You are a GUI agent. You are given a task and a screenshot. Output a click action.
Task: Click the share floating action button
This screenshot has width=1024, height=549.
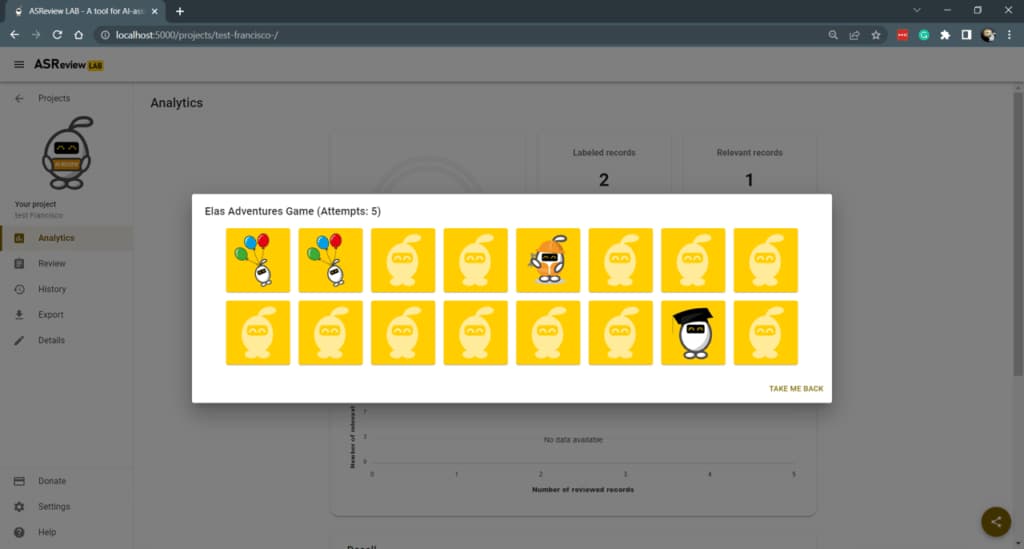coord(996,522)
